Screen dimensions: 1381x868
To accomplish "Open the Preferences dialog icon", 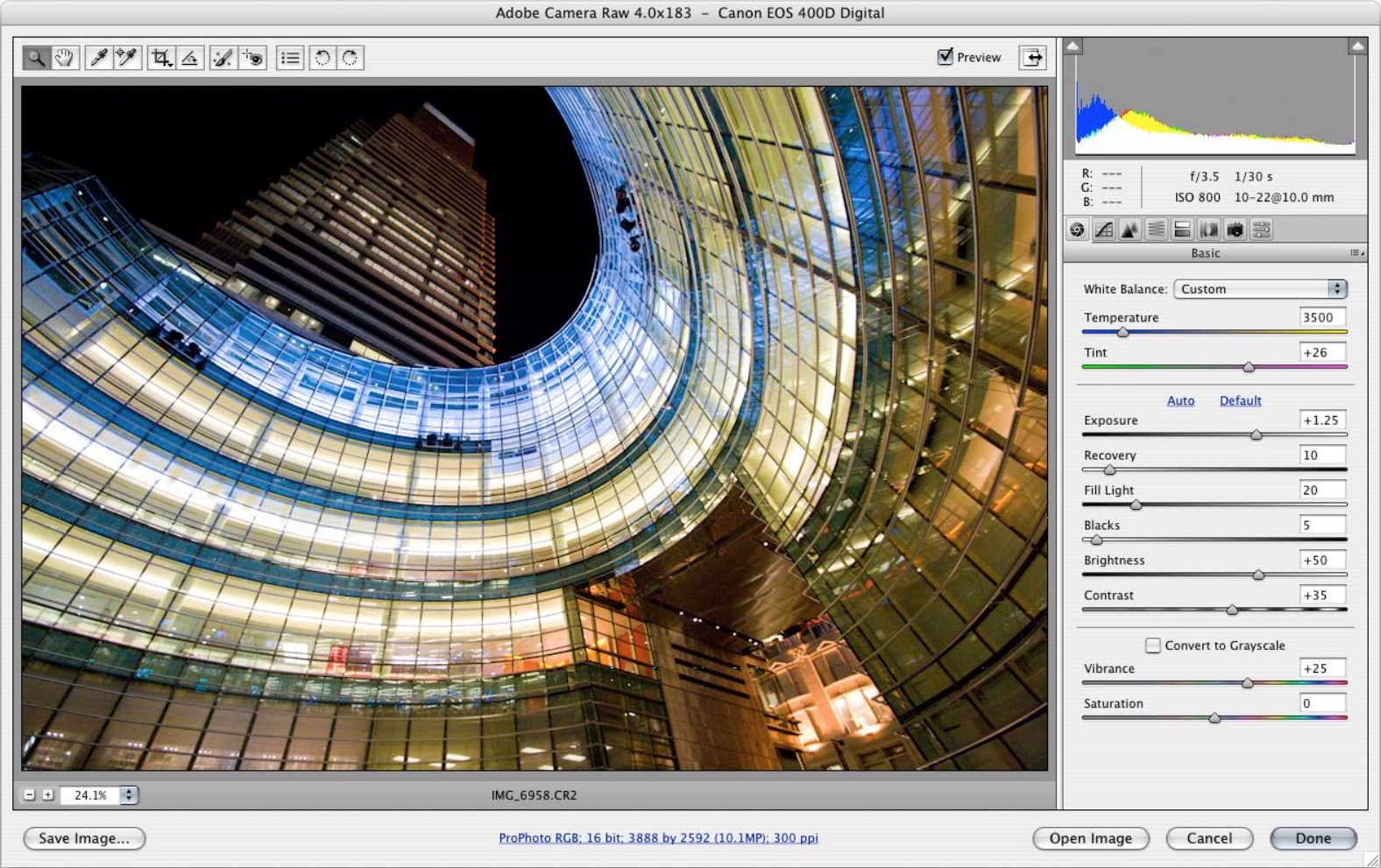I will point(290,58).
